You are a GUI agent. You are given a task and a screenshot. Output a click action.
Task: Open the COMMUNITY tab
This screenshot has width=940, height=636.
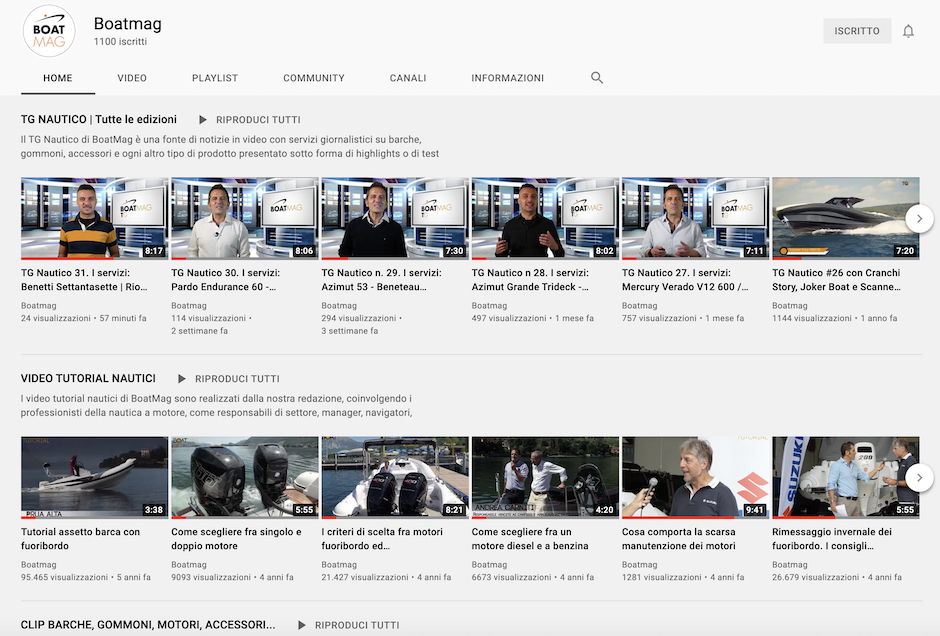[x=314, y=78]
